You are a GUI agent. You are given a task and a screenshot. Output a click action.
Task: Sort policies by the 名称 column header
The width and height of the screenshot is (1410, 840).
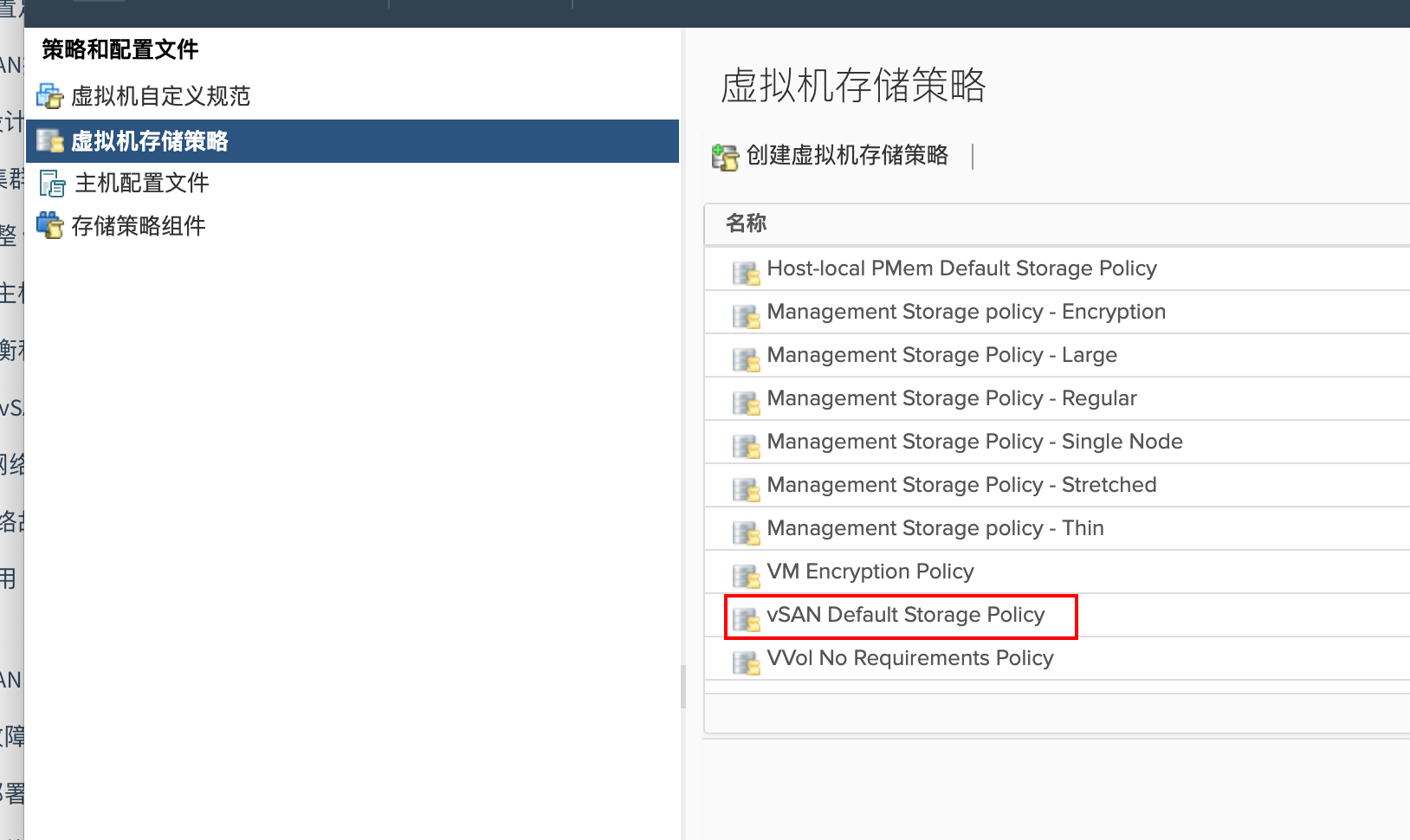pyautogui.click(x=746, y=223)
